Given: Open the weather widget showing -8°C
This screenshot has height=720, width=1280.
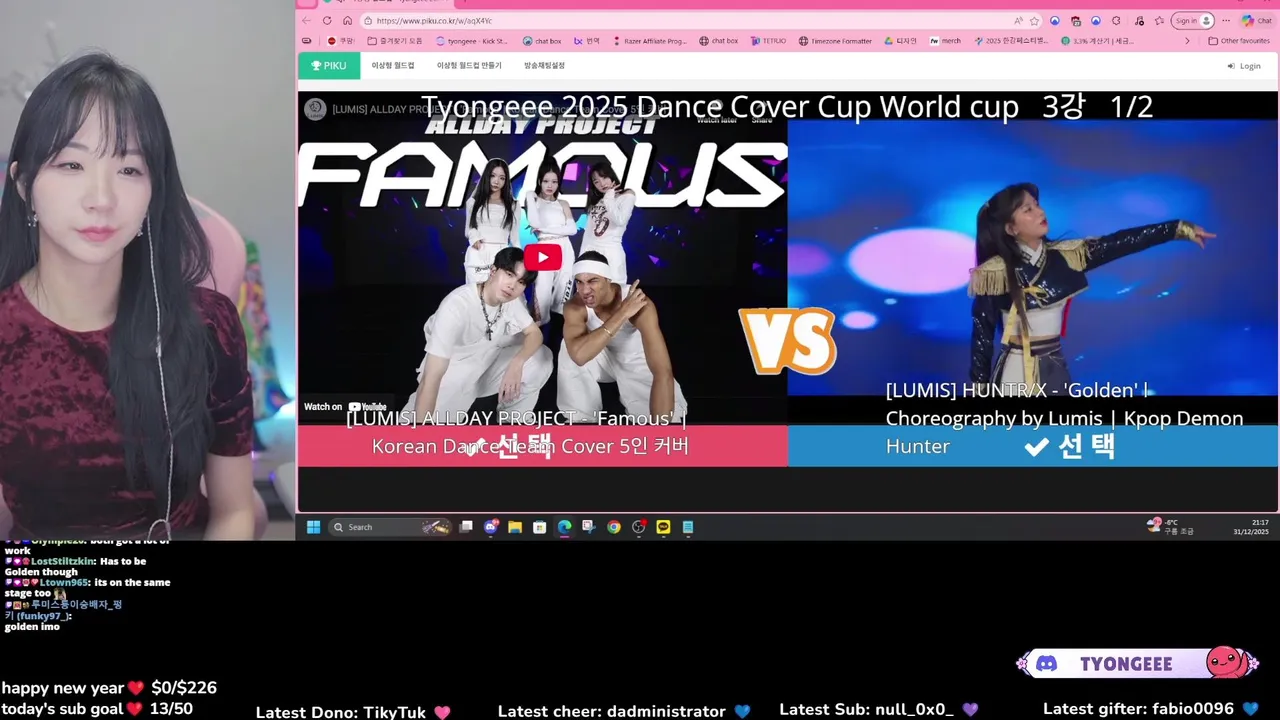Looking at the screenshot, I should tap(1170, 527).
